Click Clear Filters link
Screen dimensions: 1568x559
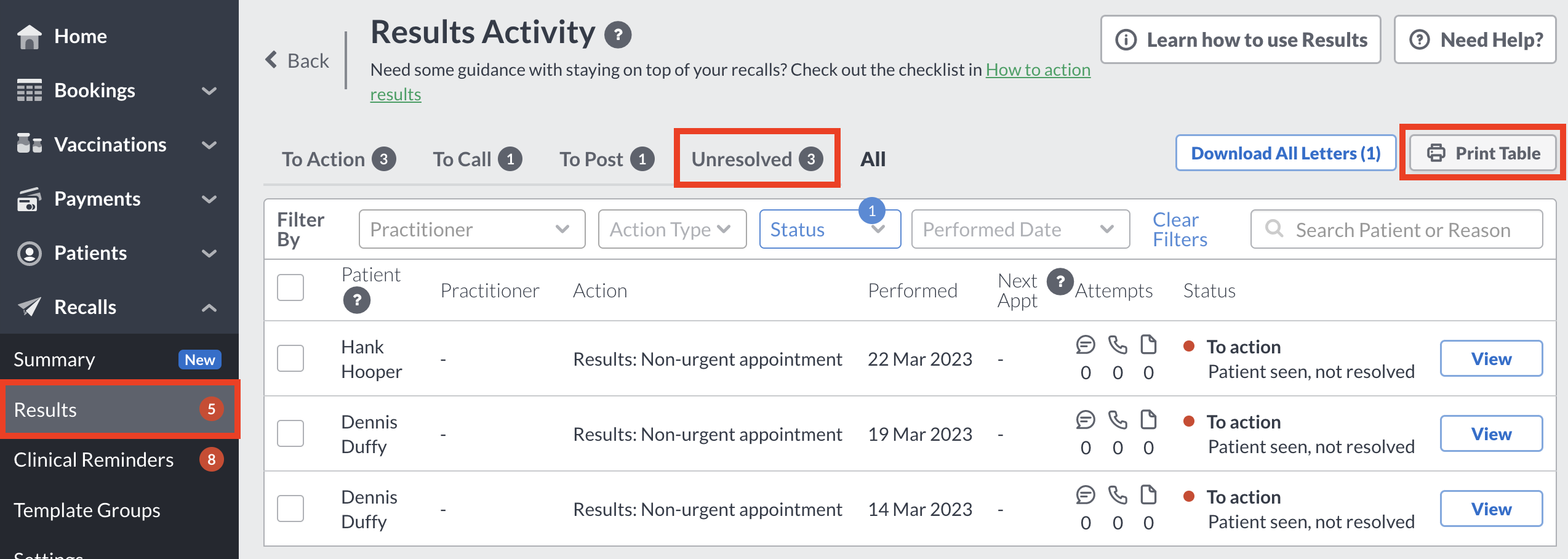1180,229
